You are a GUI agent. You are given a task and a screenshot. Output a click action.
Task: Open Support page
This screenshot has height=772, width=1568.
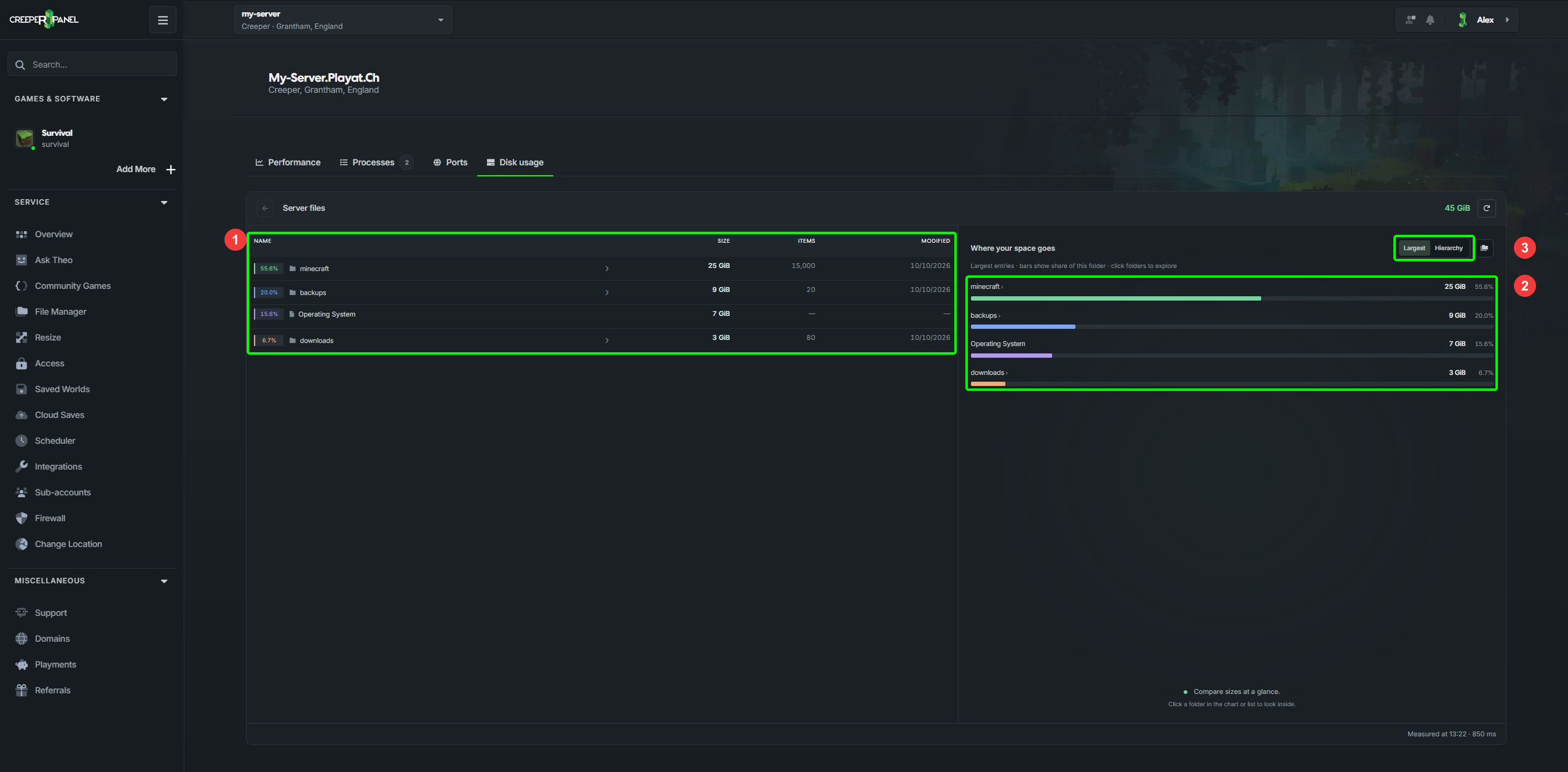(x=50, y=613)
